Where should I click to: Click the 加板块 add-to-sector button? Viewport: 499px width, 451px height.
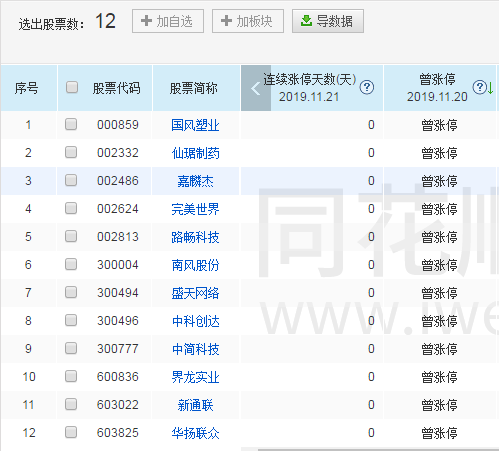[248, 21]
